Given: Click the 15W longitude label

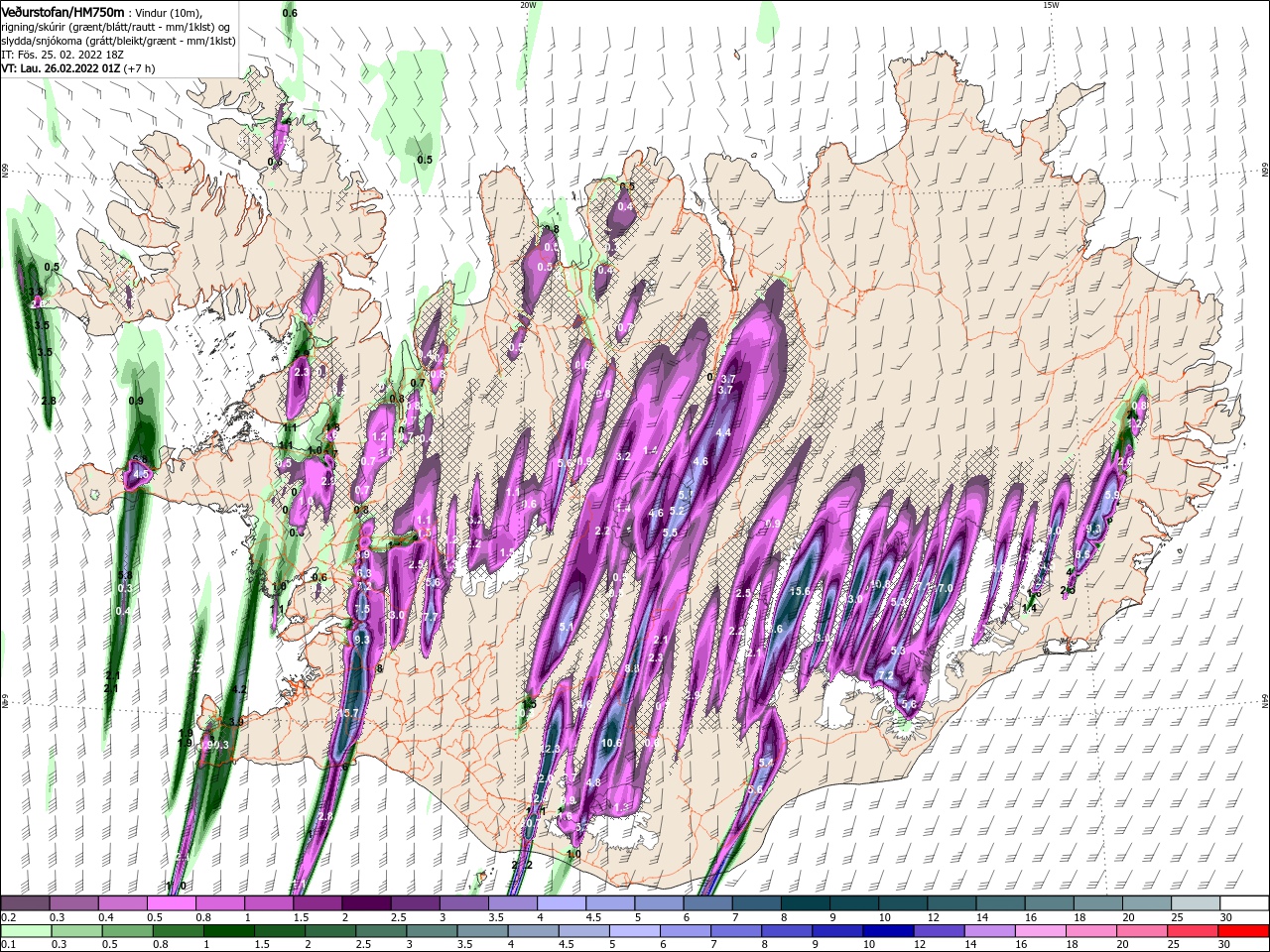Looking at the screenshot, I should pyautogui.click(x=1051, y=5).
